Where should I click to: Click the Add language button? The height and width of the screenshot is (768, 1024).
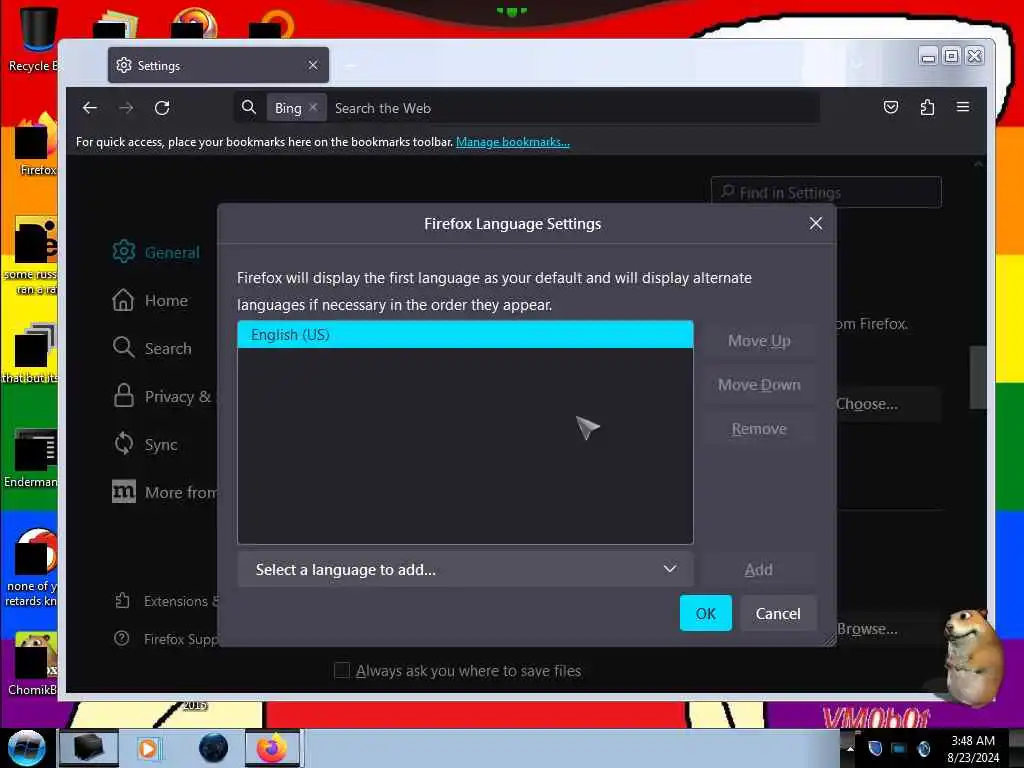[x=759, y=569]
